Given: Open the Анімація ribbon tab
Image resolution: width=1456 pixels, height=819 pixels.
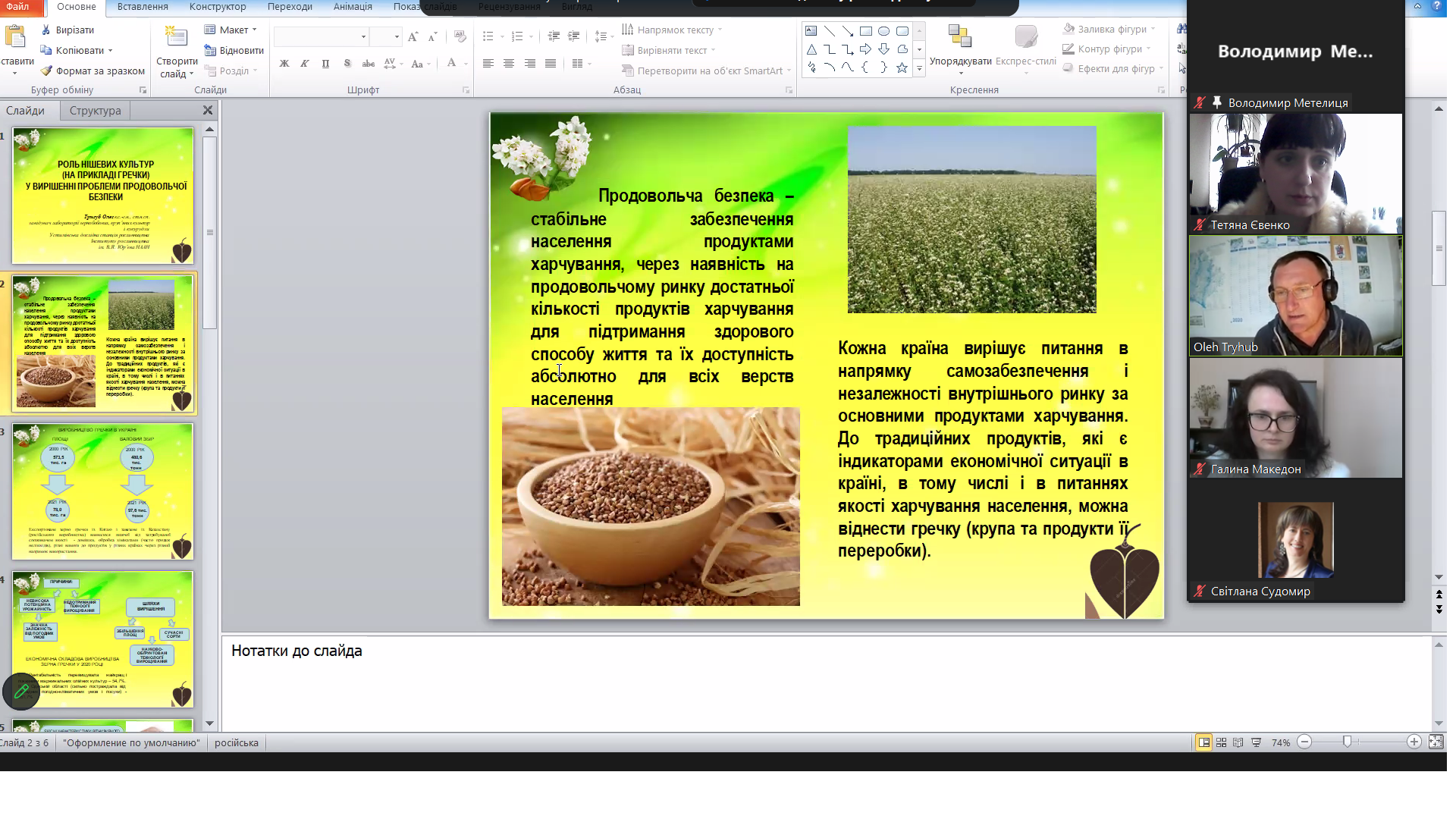Looking at the screenshot, I should (x=353, y=6).
